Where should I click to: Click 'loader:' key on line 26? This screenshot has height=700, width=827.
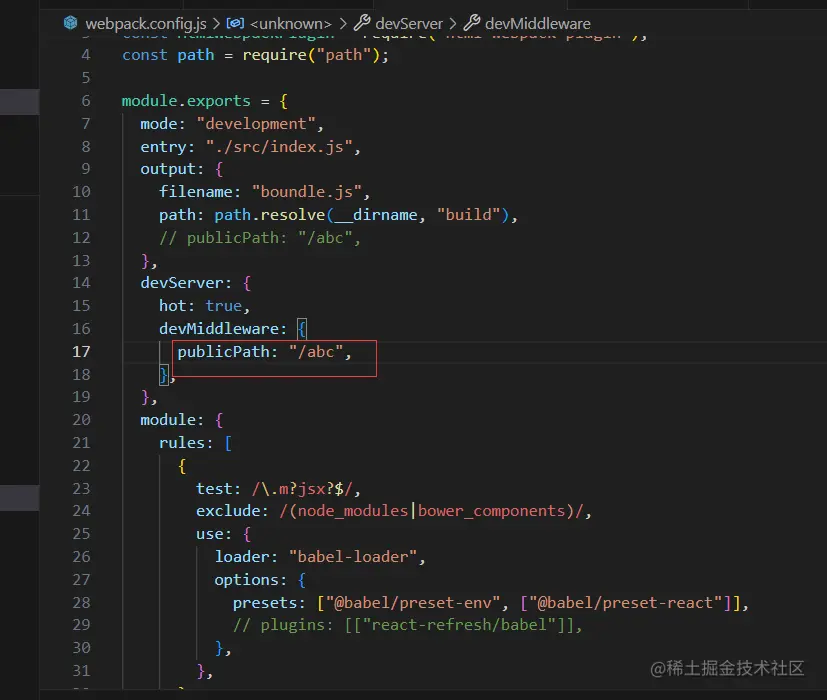246,557
